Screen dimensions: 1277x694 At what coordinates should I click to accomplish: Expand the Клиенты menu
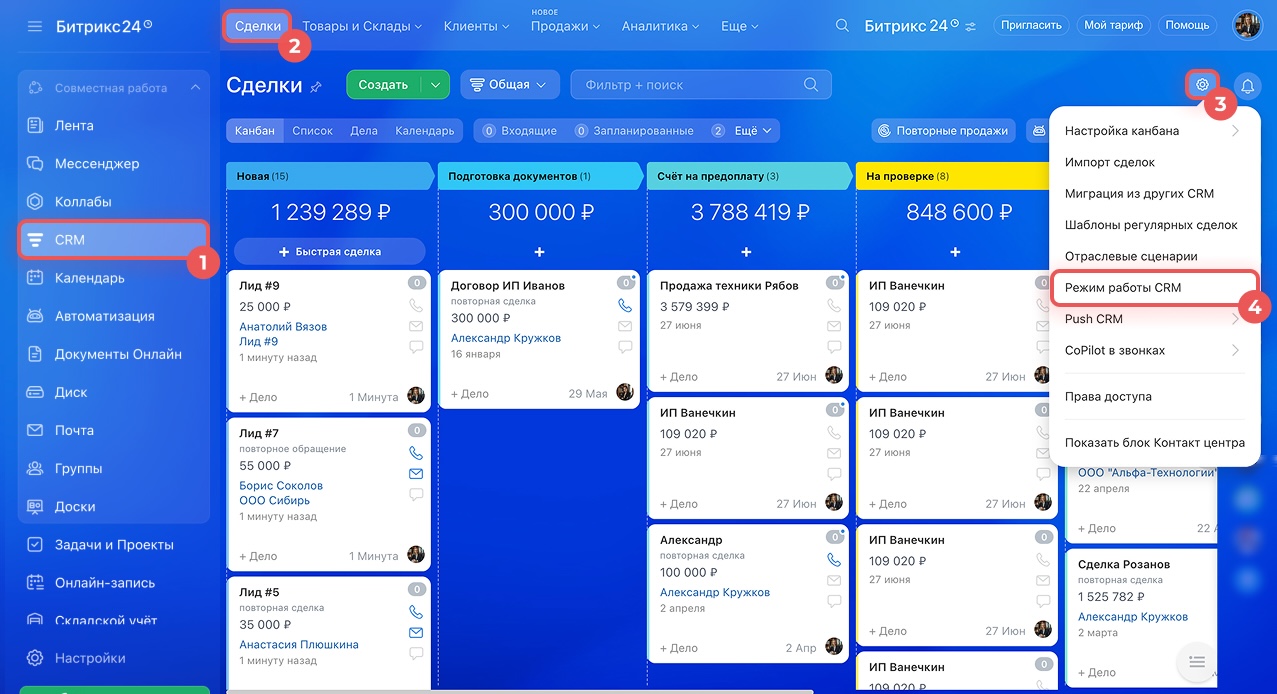click(x=476, y=26)
